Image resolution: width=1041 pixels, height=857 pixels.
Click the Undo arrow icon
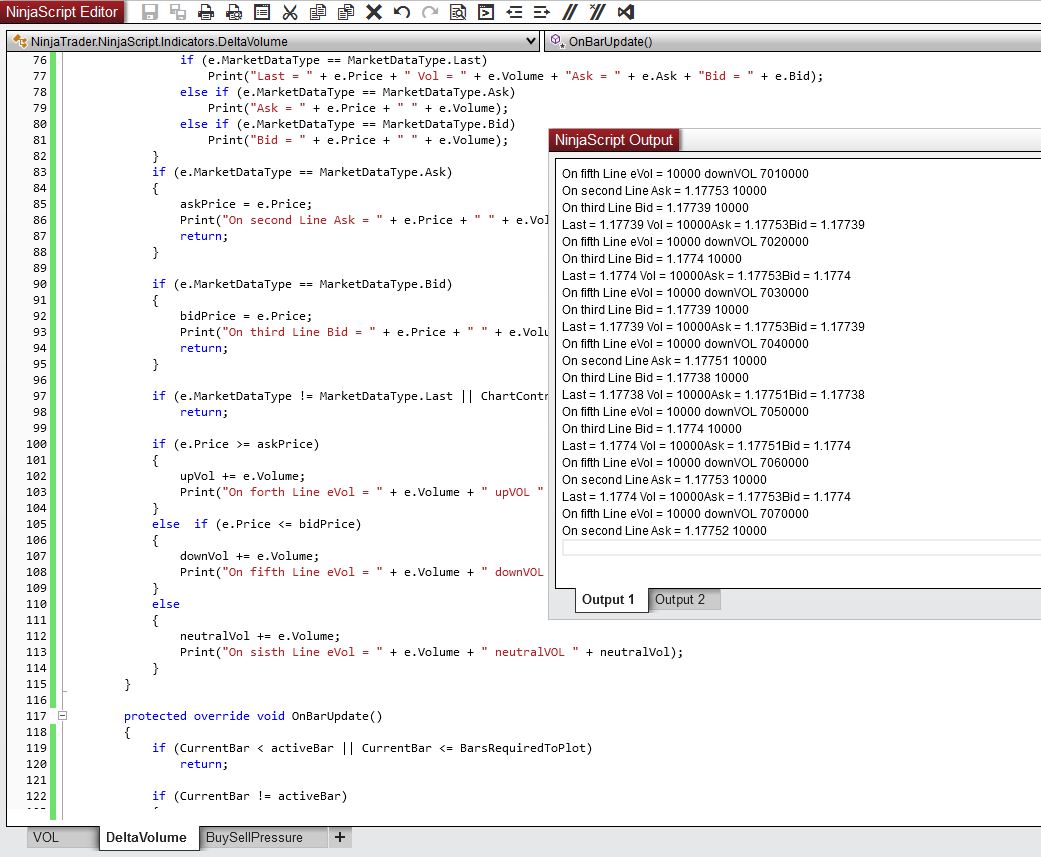[402, 13]
